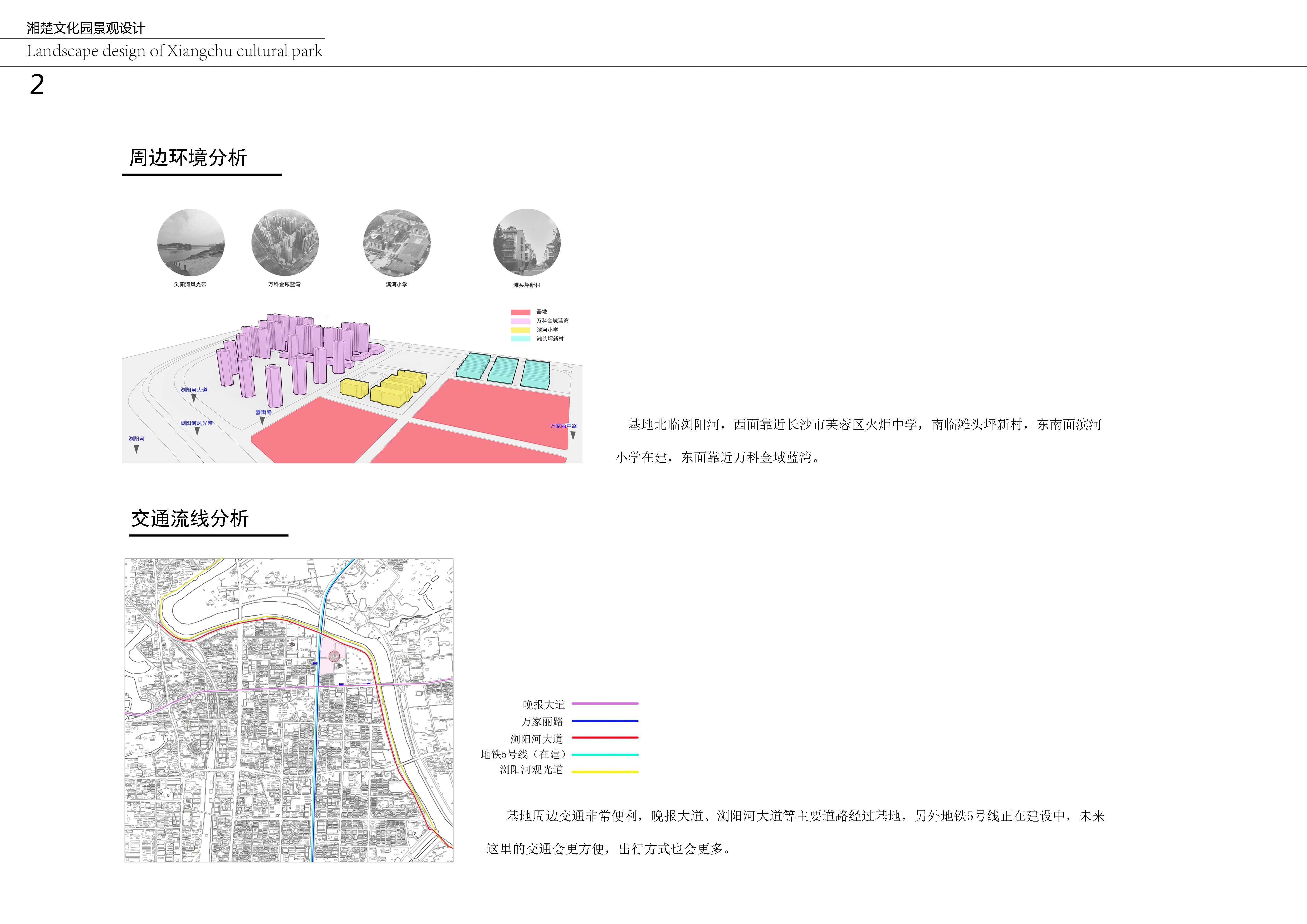Click the 交通流线分析 section heading
Image resolution: width=1307 pixels, height=924 pixels.
click(190, 518)
